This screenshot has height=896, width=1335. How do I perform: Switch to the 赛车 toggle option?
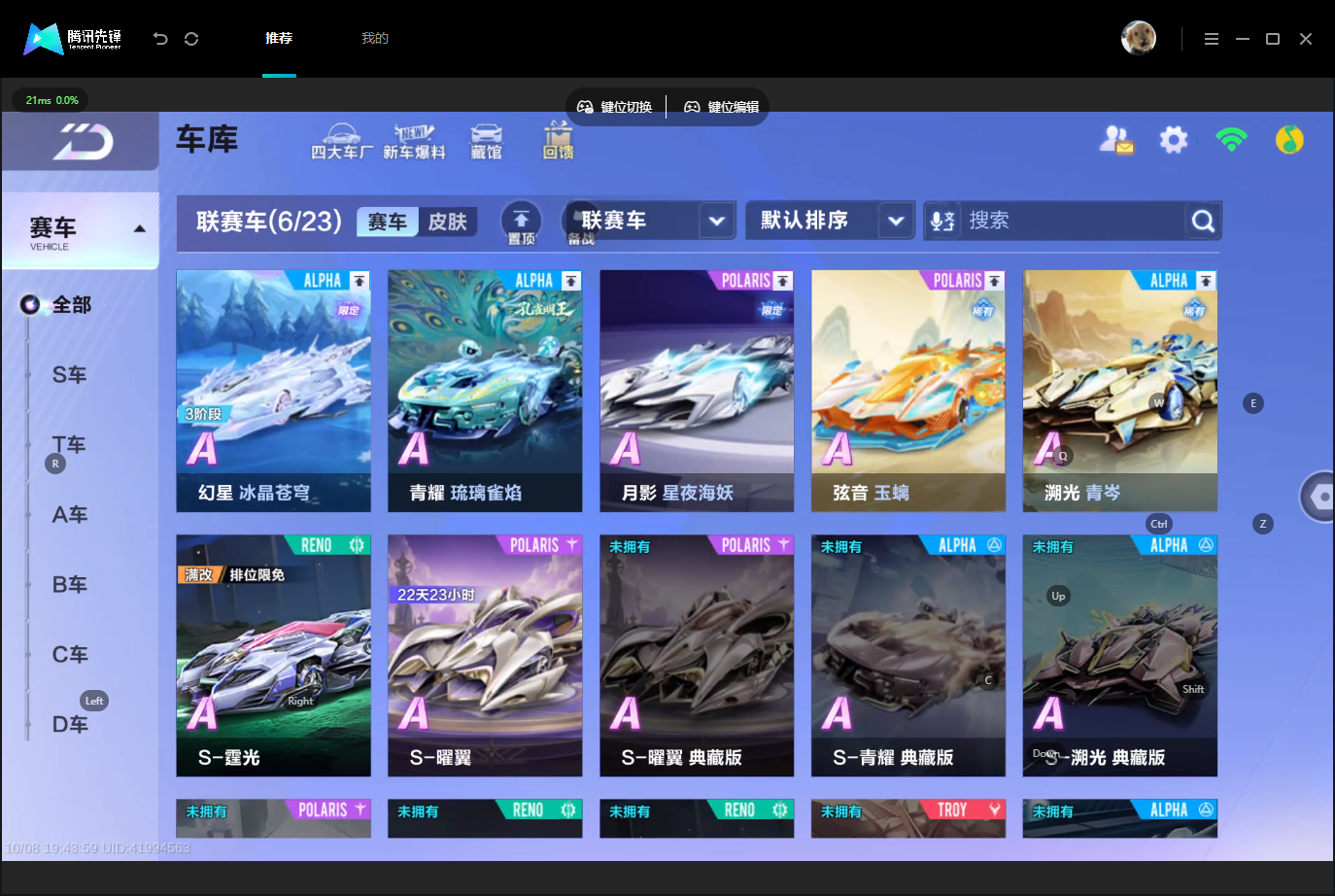(x=388, y=222)
